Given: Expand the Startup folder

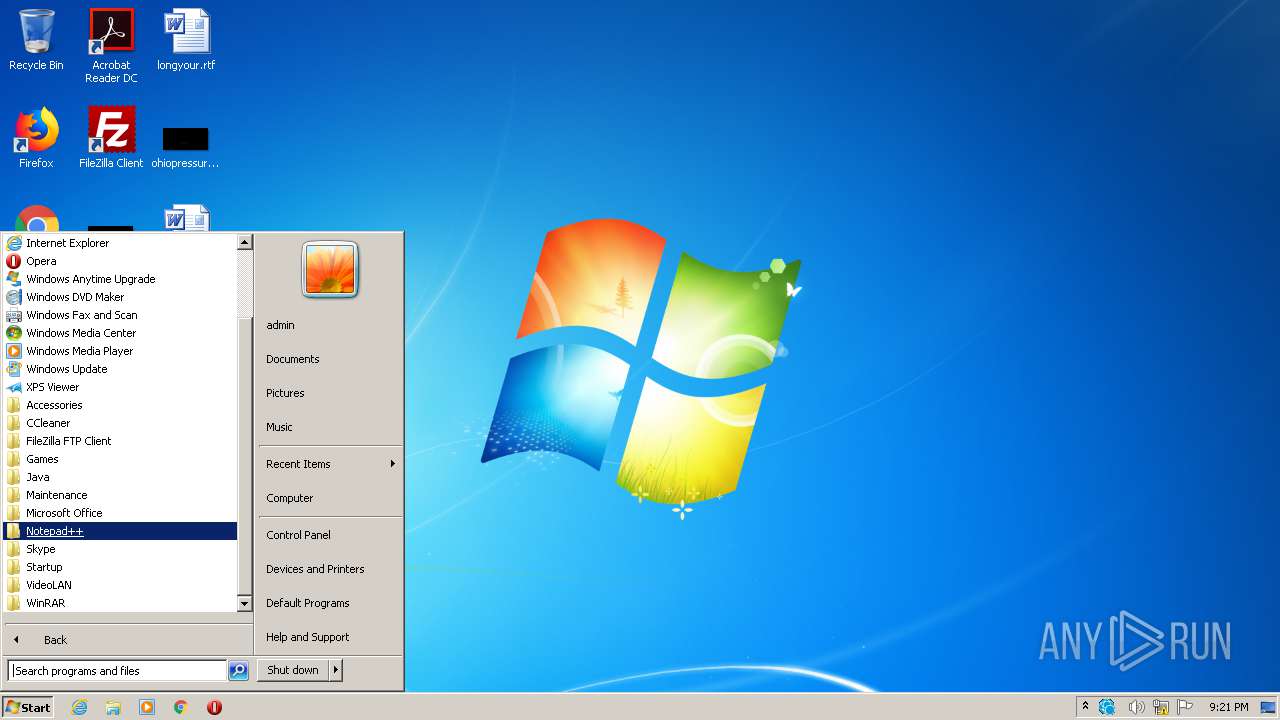Looking at the screenshot, I should (x=120, y=567).
